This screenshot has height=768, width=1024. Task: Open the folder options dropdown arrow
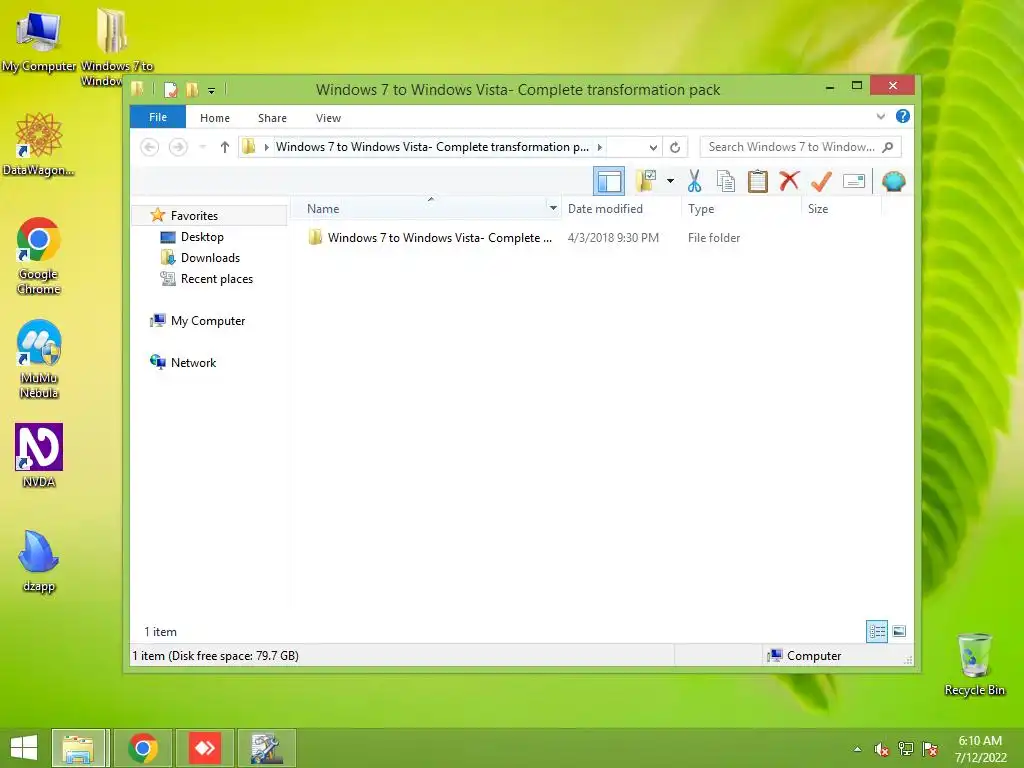pos(670,181)
